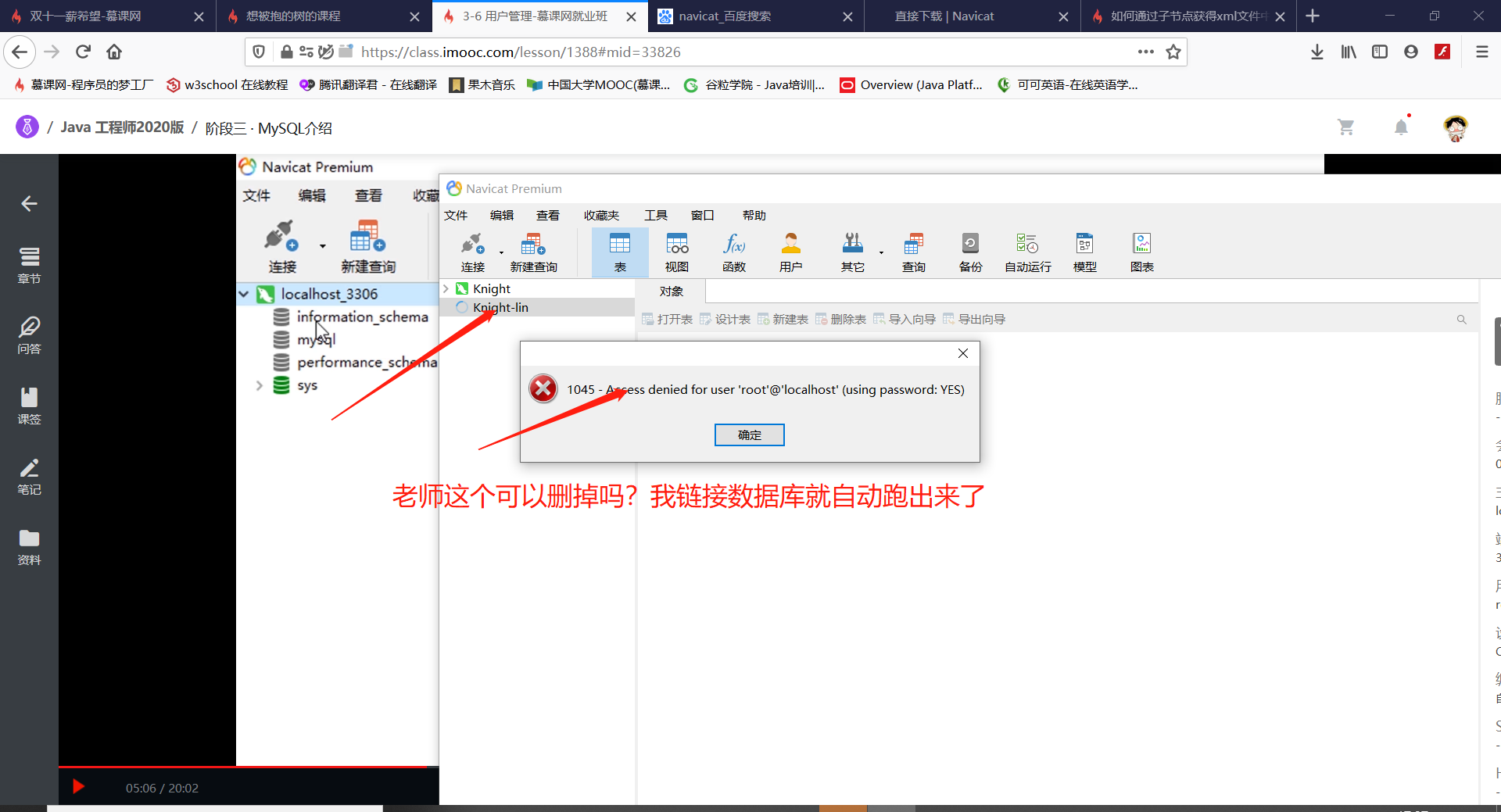Click the 连接 (Connection) icon in Navicat
Screen dimensions: 1501x812
pos(472,250)
